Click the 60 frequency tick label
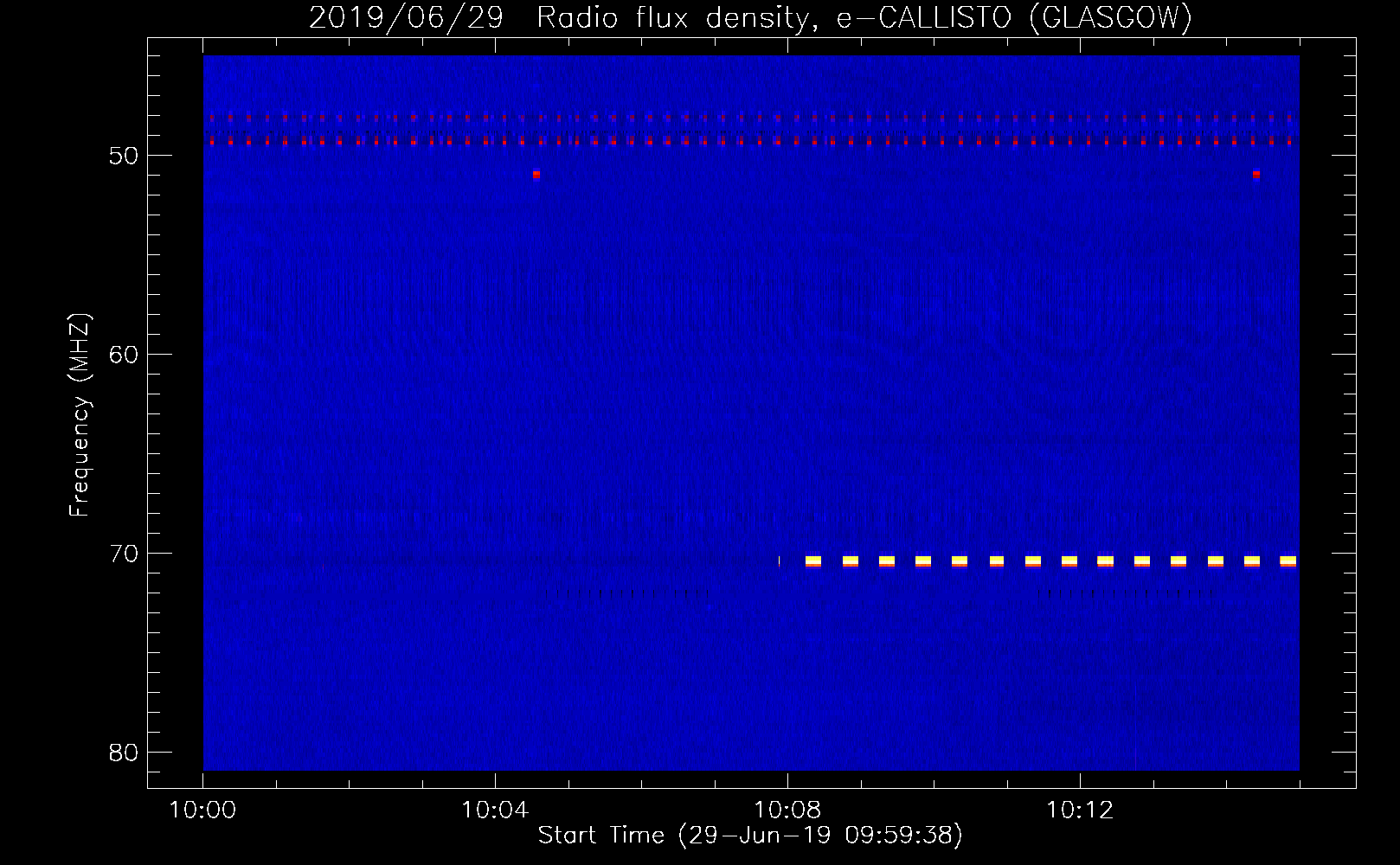 [124, 355]
